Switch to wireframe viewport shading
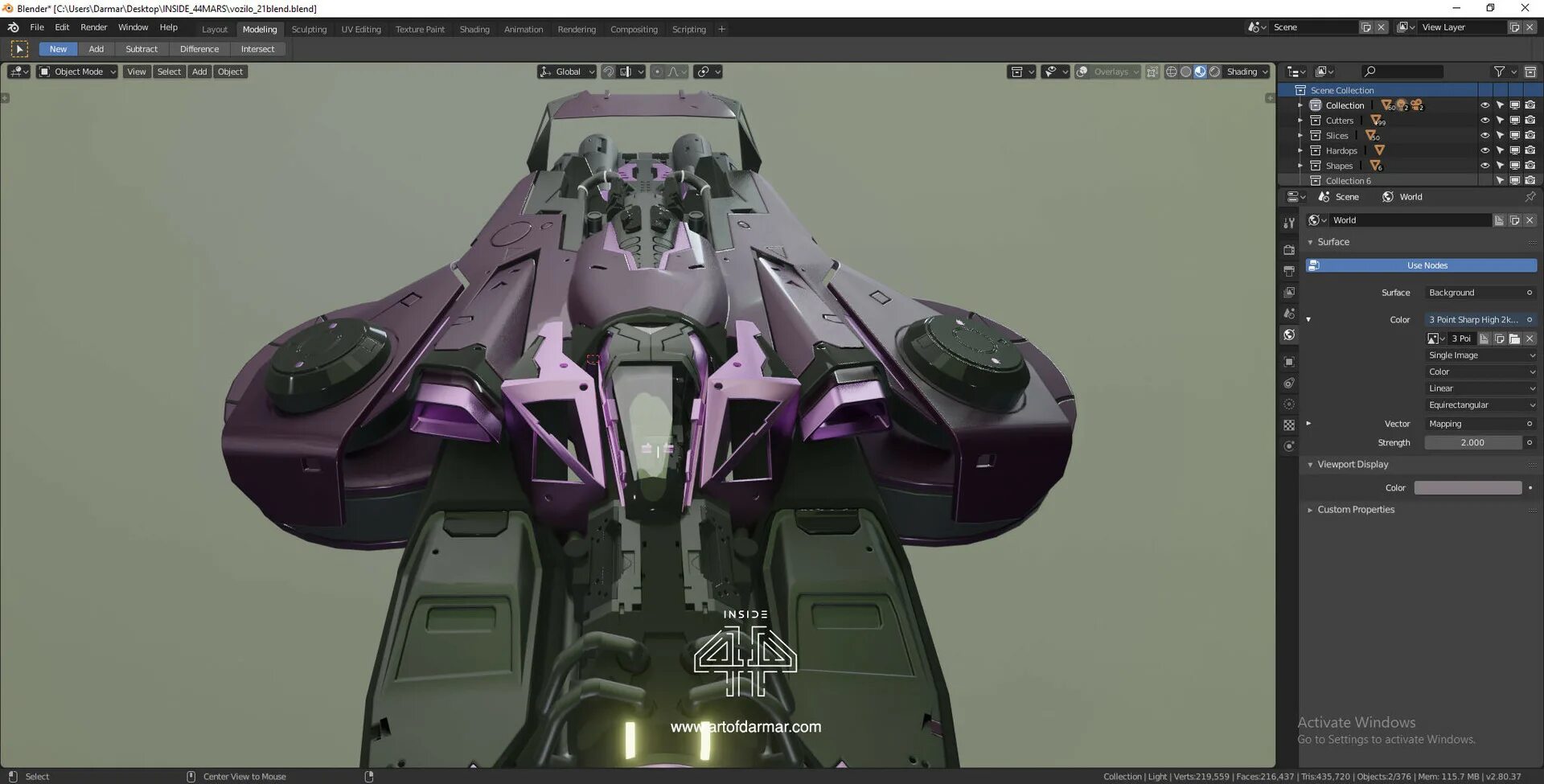 [x=1171, y=72]
